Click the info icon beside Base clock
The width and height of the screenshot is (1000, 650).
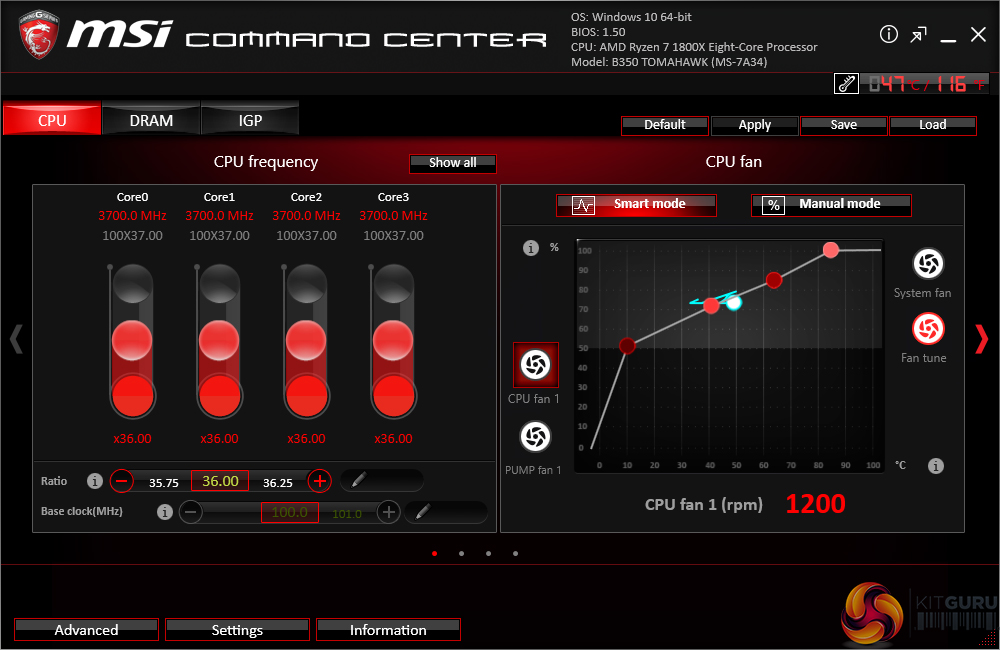[x=165, y=512]
